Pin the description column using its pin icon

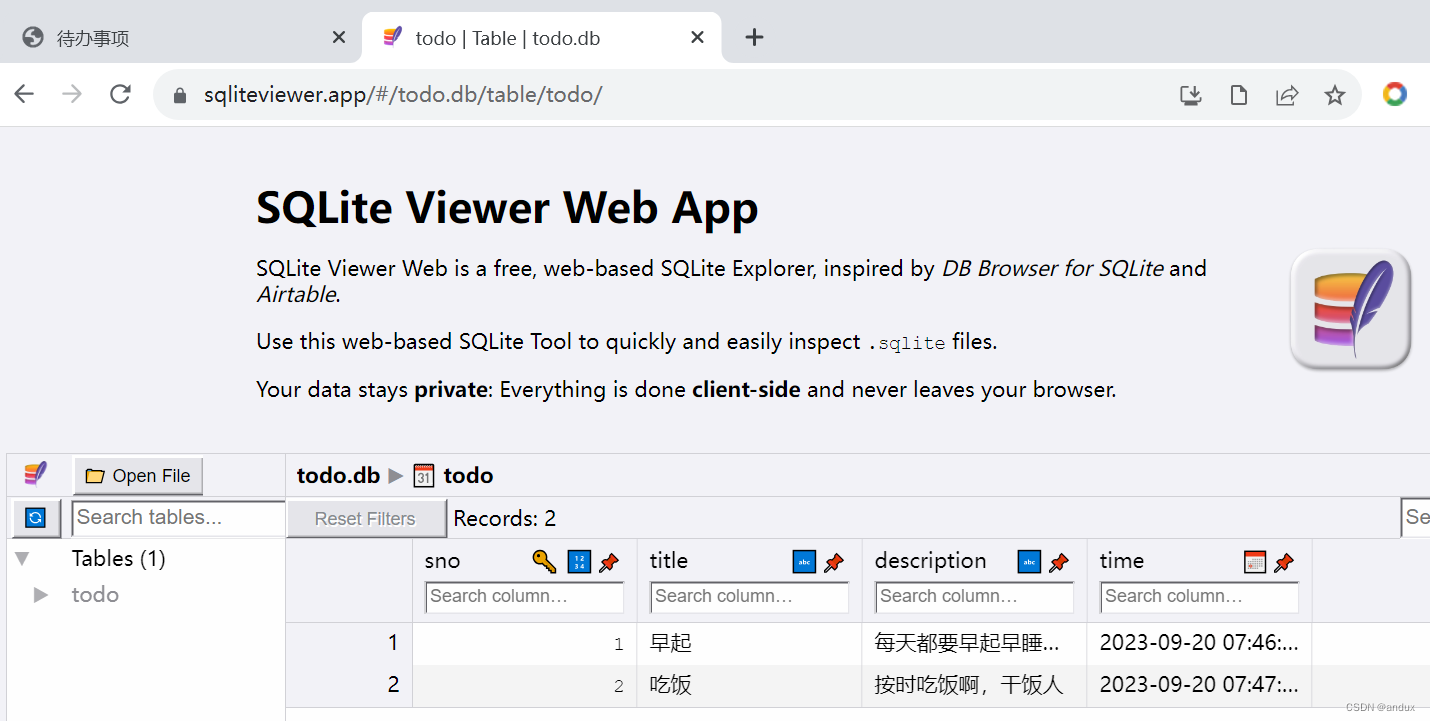coord(1059,562)
